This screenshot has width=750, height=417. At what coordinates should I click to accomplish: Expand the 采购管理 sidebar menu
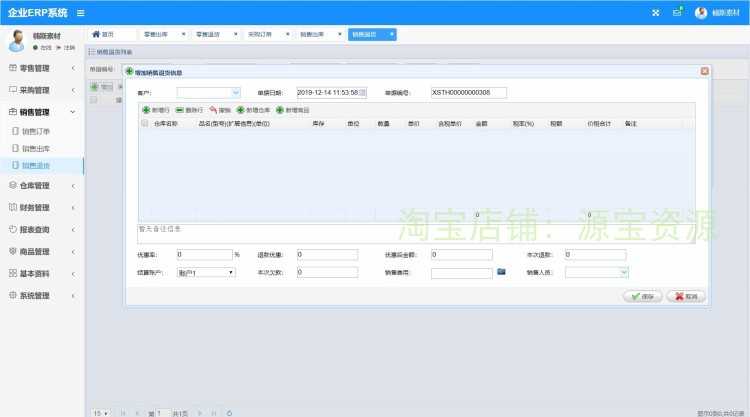42,90
